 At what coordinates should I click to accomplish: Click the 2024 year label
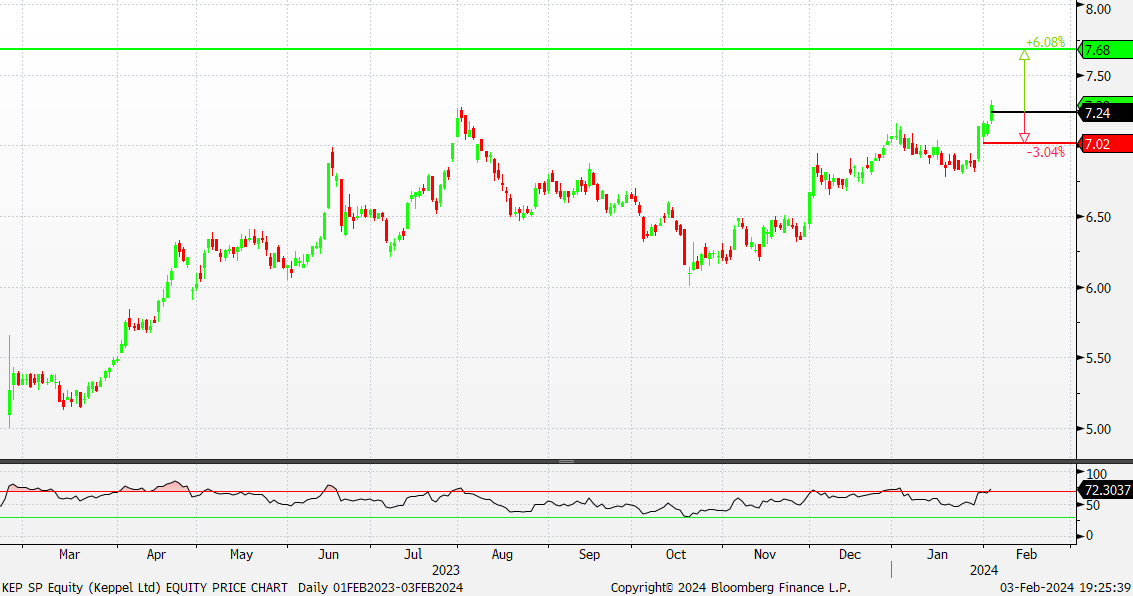point(984,570)
